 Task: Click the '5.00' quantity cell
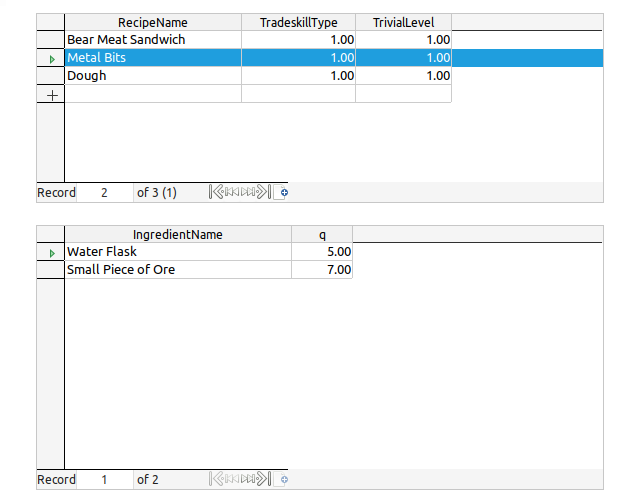coord(322,252)
